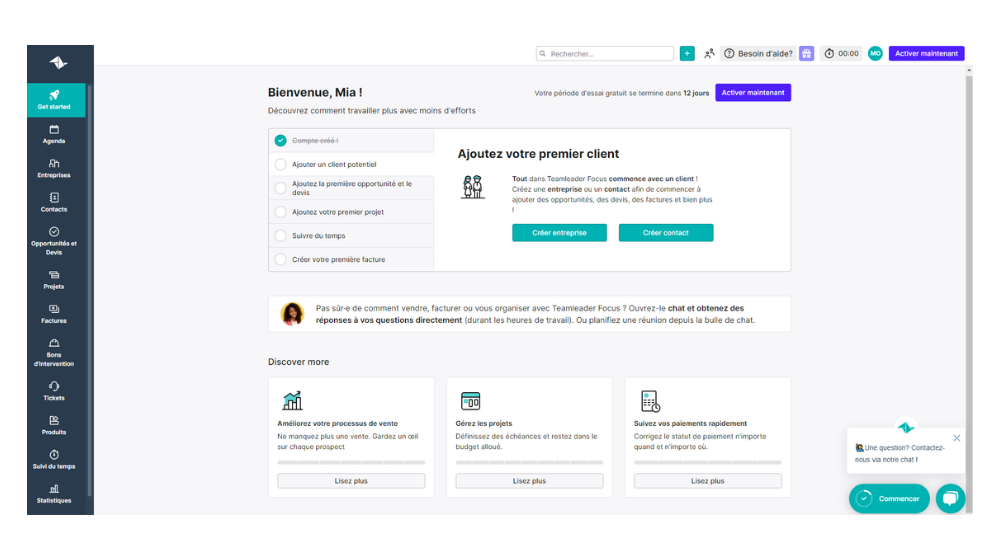Click progress bar under payments card
1000x560 pixels.
(708, 462)
